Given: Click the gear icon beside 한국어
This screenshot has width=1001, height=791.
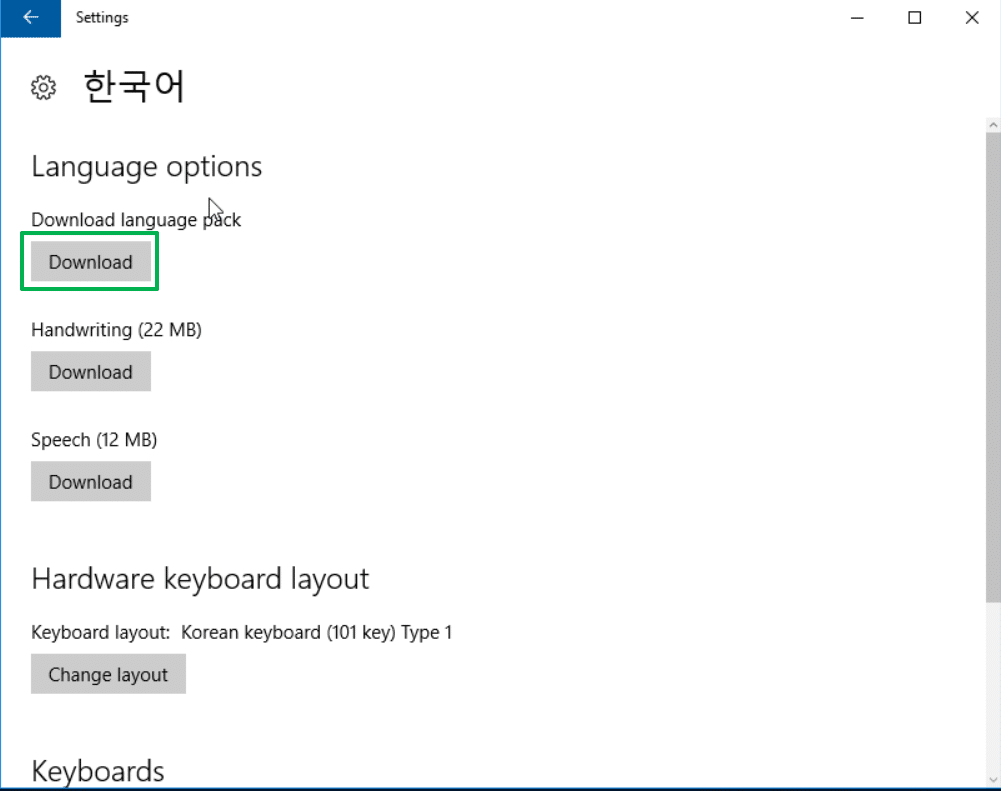Looking at the screenshot, I should [43, 87].
